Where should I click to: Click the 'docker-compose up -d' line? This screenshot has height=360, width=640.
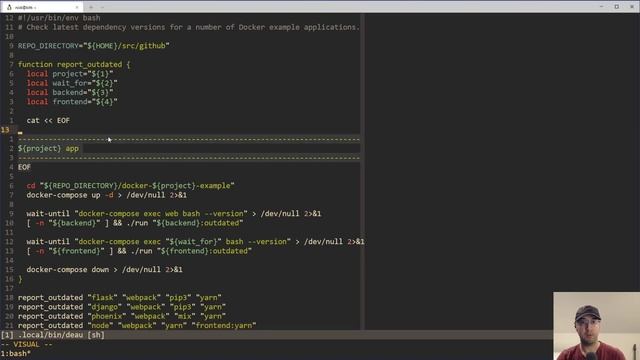pos(107,195)
